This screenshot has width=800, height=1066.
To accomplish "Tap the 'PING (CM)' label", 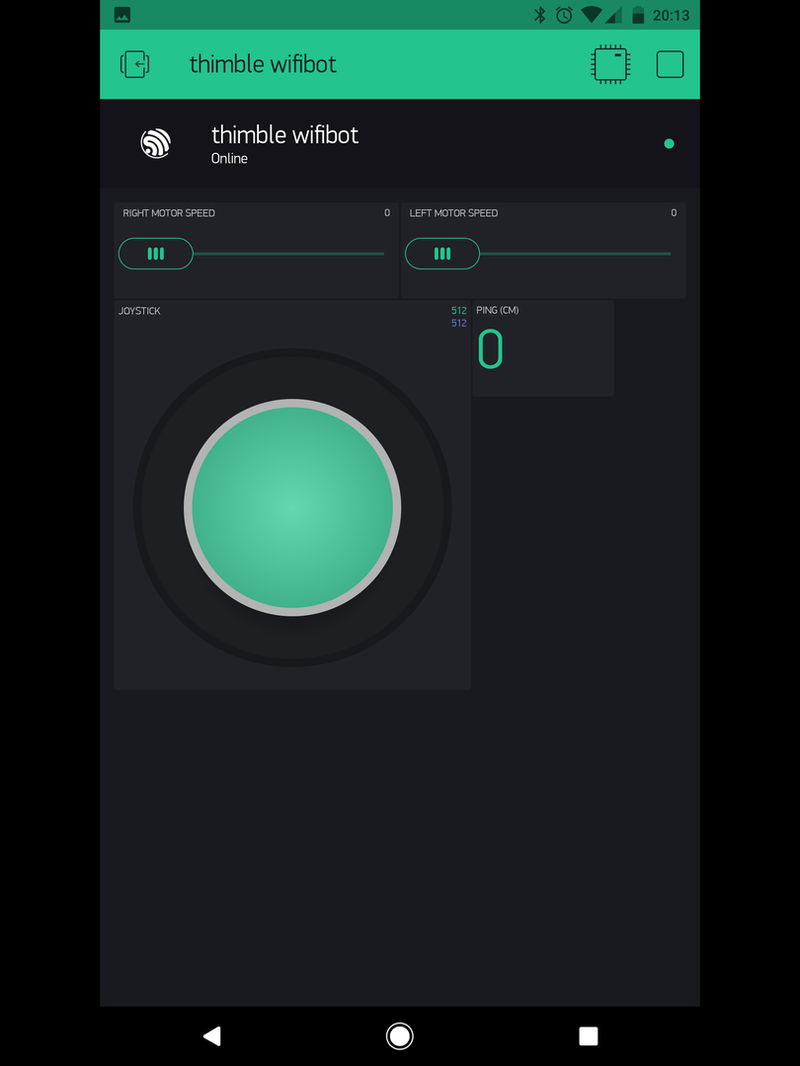I will click(498, 310).
